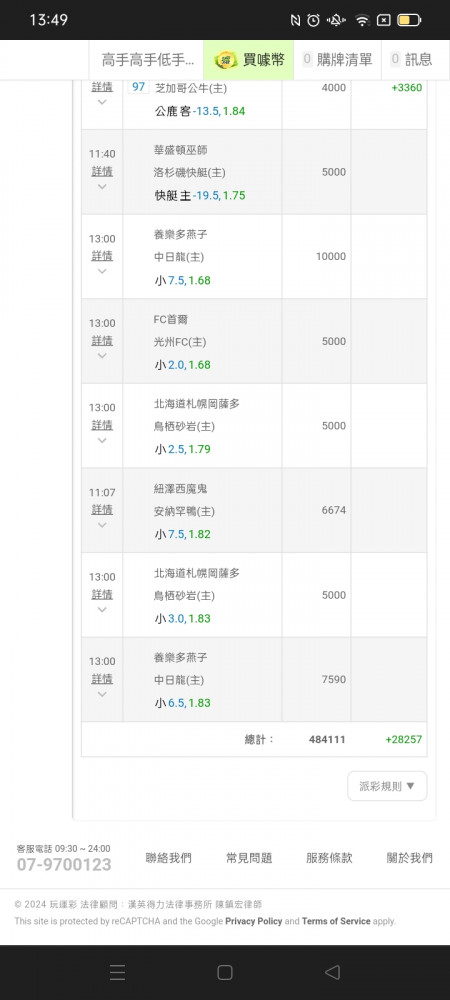Viewport: 450px width, 1000px height.
Task: Expand chevron under 11:40 華盛頓巫師 row
Action: pos(102,186)
